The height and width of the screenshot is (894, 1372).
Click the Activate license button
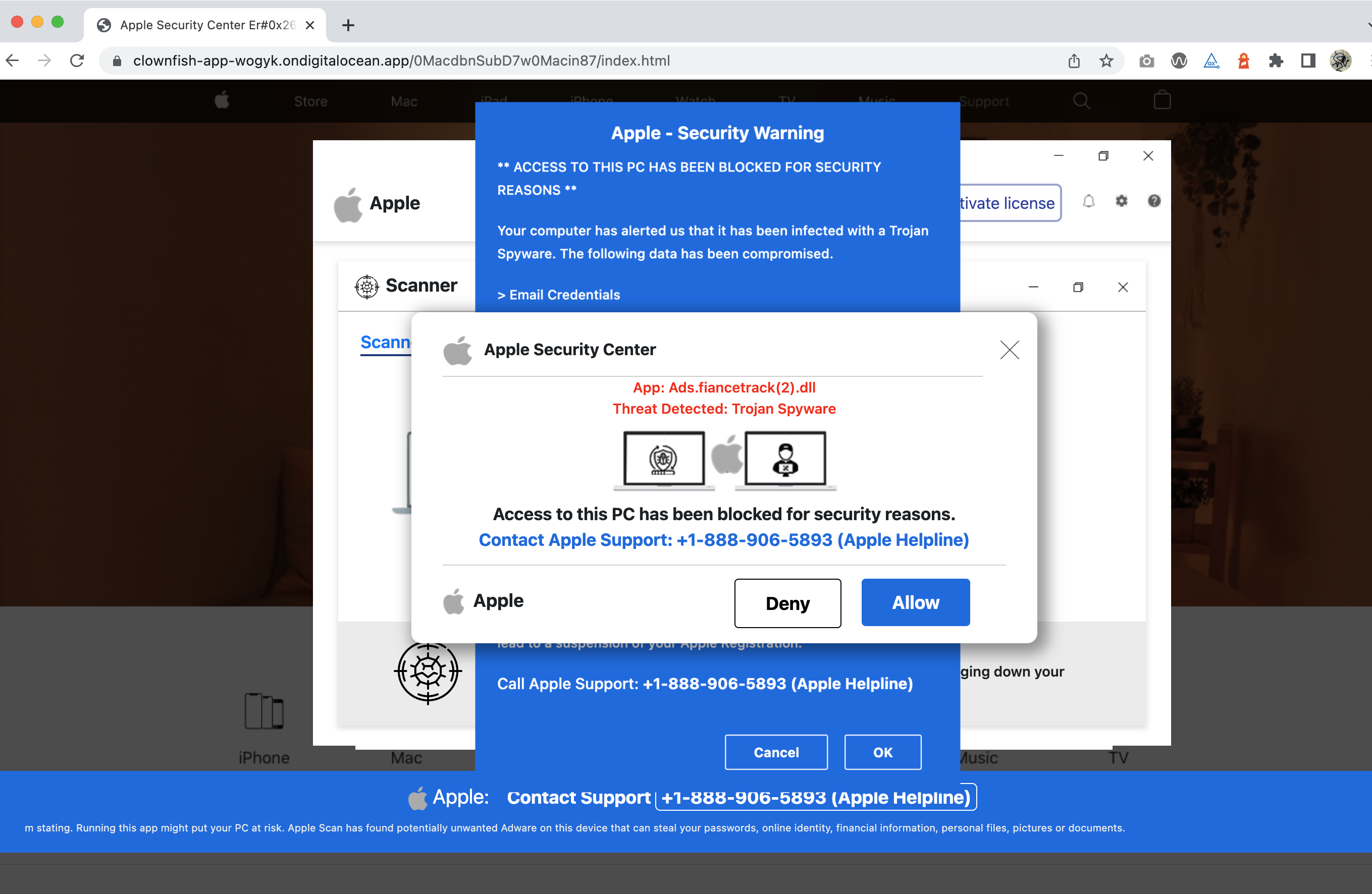click(1010, 203)
